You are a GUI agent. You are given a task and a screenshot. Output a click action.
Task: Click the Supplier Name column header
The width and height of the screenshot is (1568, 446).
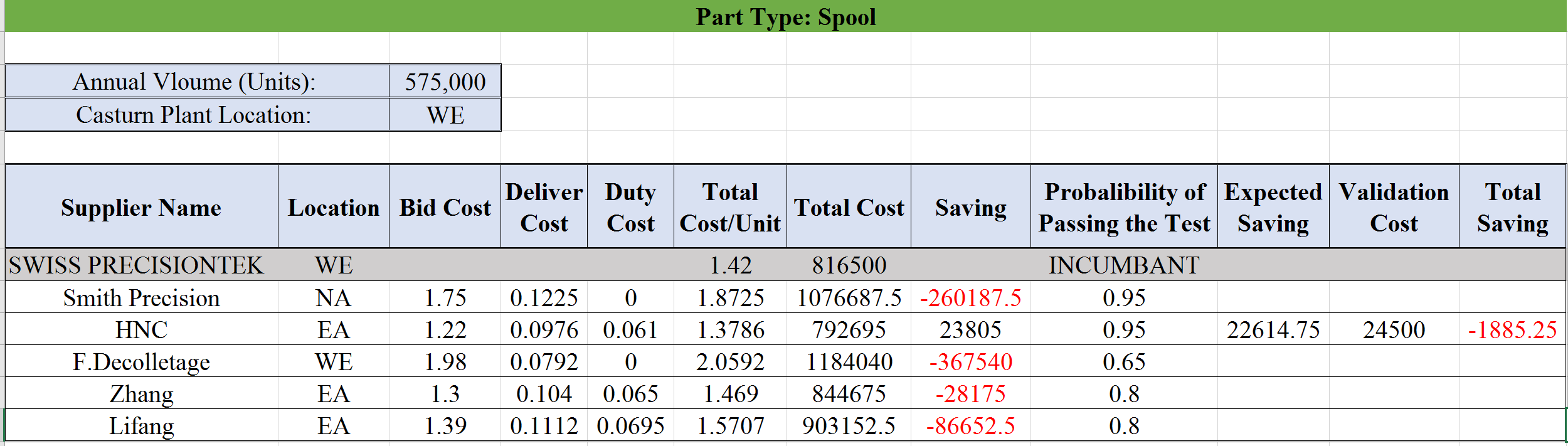pyautogui.click(x=141, y=207)
